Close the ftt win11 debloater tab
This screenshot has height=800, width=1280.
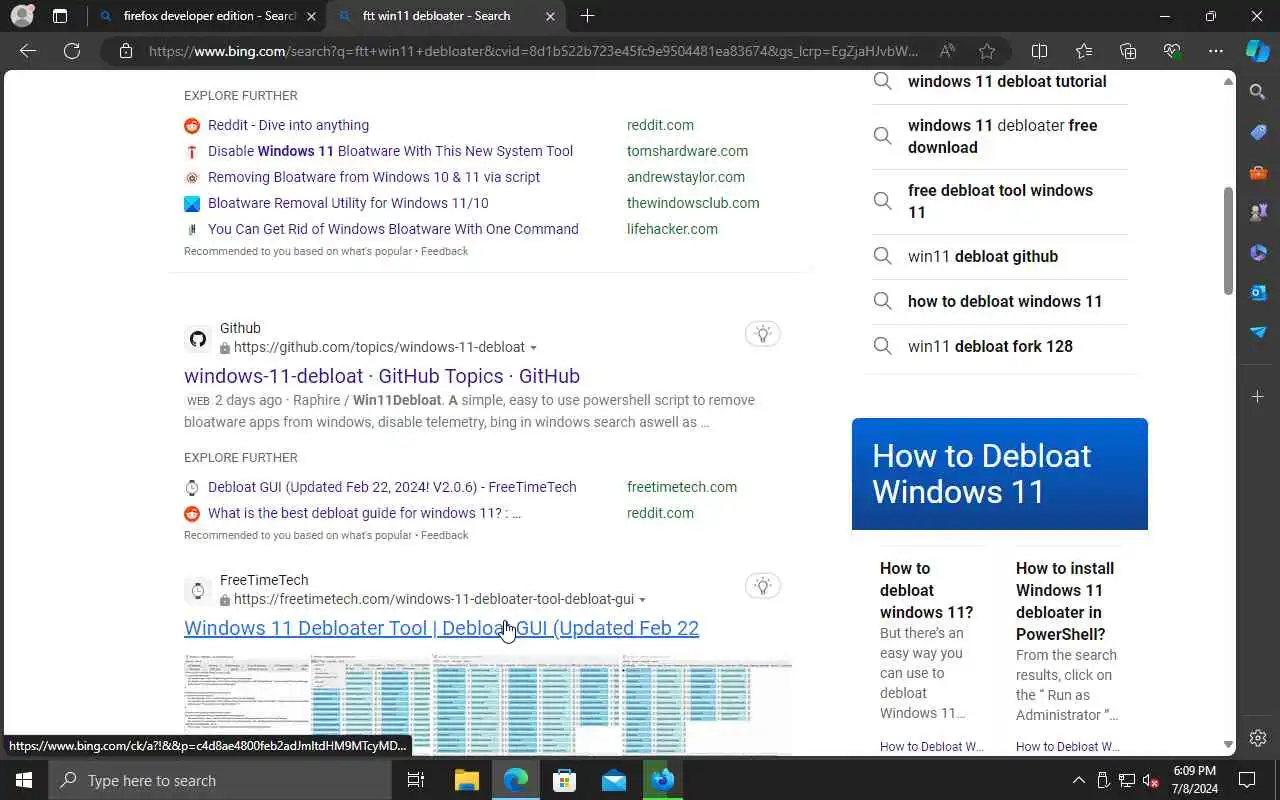[x=550, y=16]
